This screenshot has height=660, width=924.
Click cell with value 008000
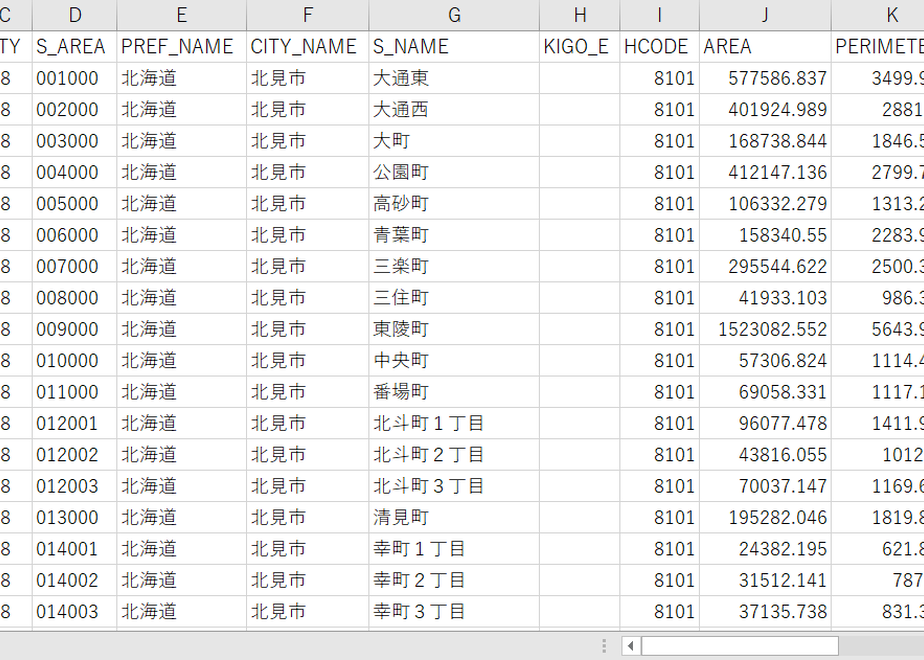click(75, 298)
